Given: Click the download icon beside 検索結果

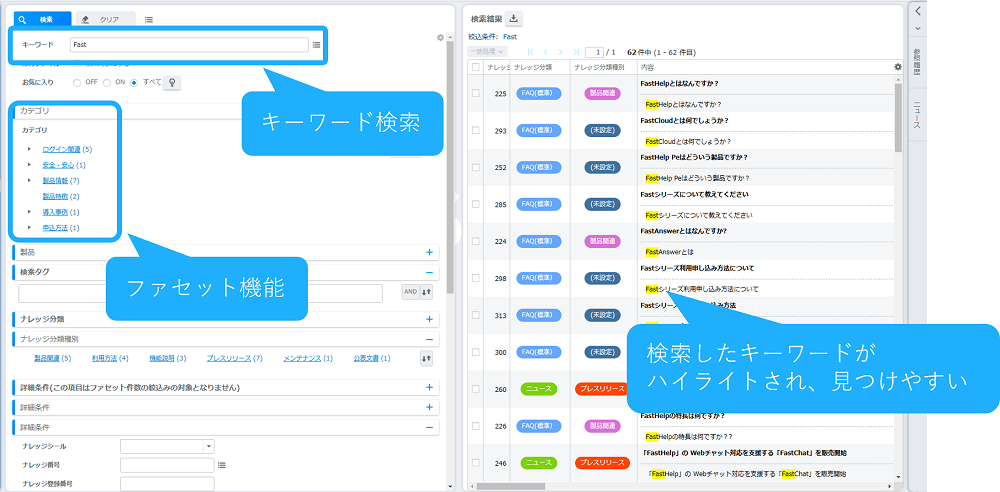Looking at the screenshot, I should pyautogui.click(x=514, y=18).
